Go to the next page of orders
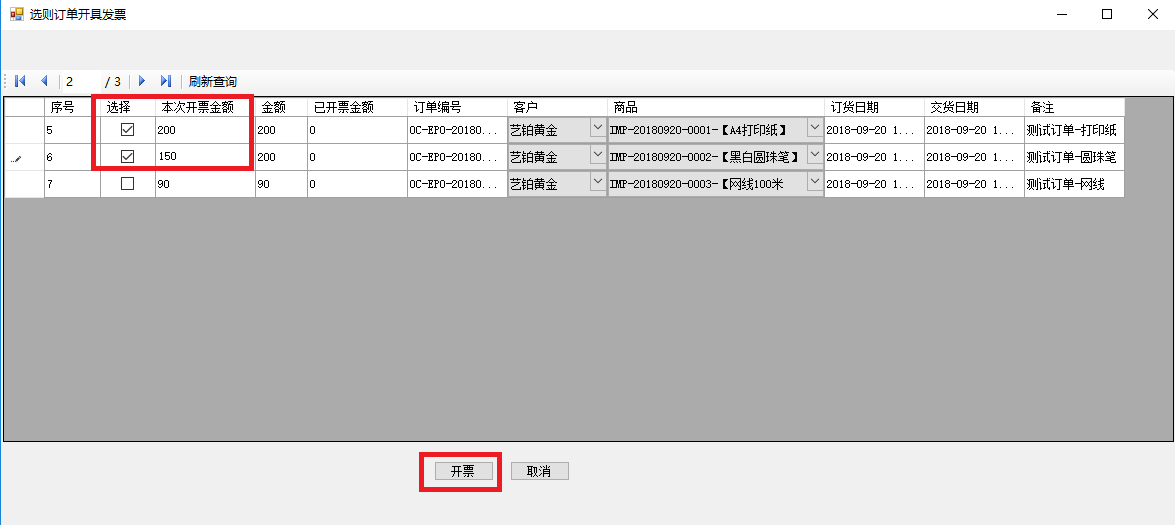Image resolution: width=1175 pixels, height=525 pixels. tap(142, 81)
